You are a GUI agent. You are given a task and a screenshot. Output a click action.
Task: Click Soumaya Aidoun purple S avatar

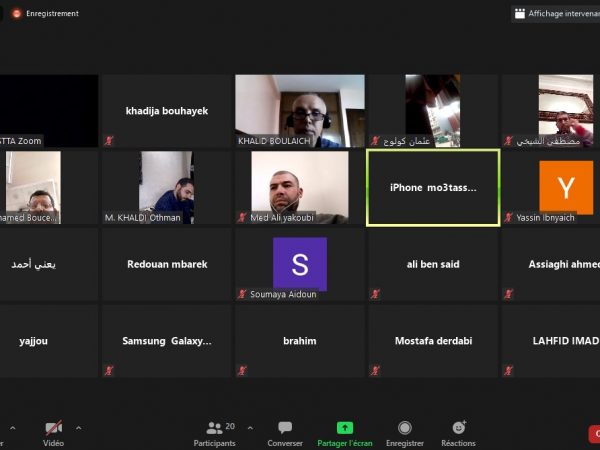pos(300,264)
